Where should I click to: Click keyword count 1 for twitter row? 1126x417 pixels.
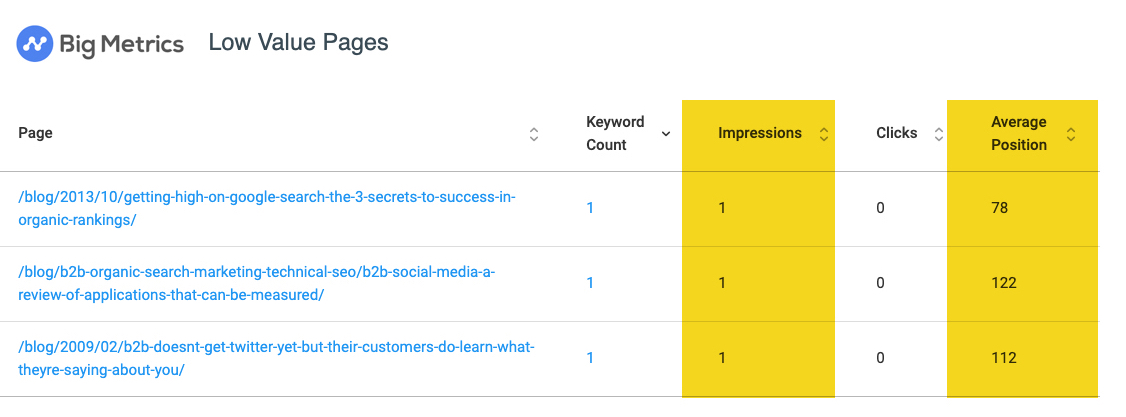[x=590, y=357]
